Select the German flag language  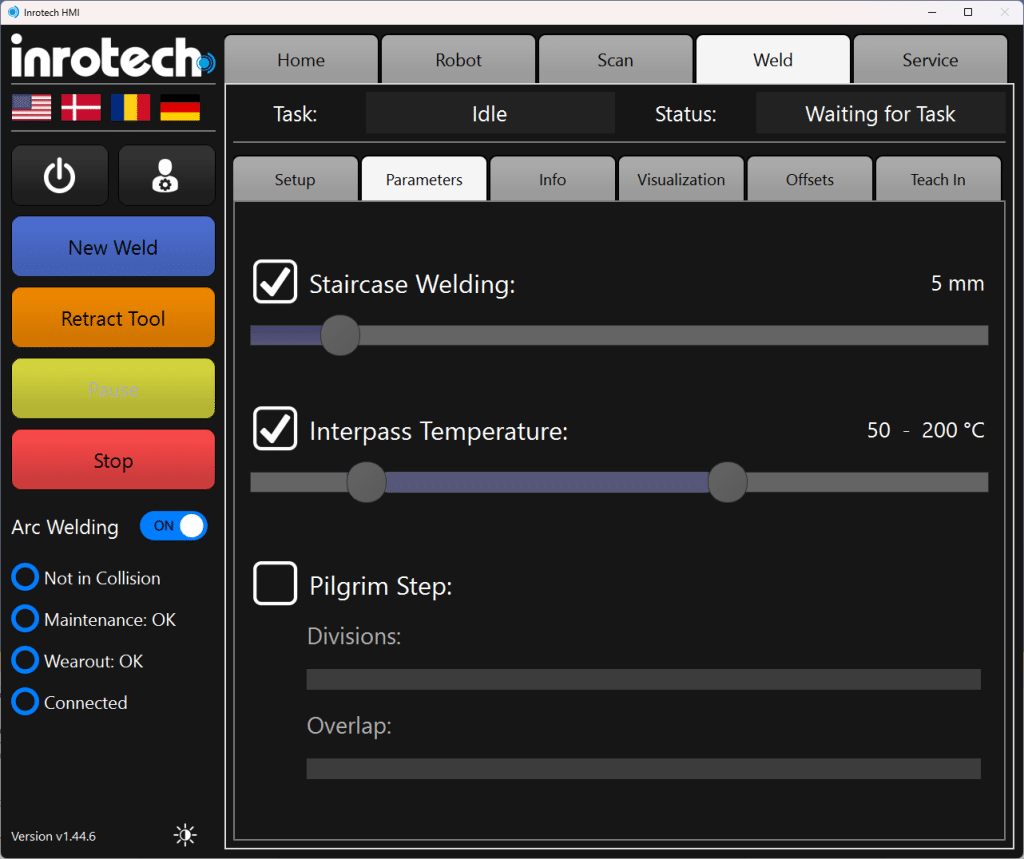click(x=180, y=107)
